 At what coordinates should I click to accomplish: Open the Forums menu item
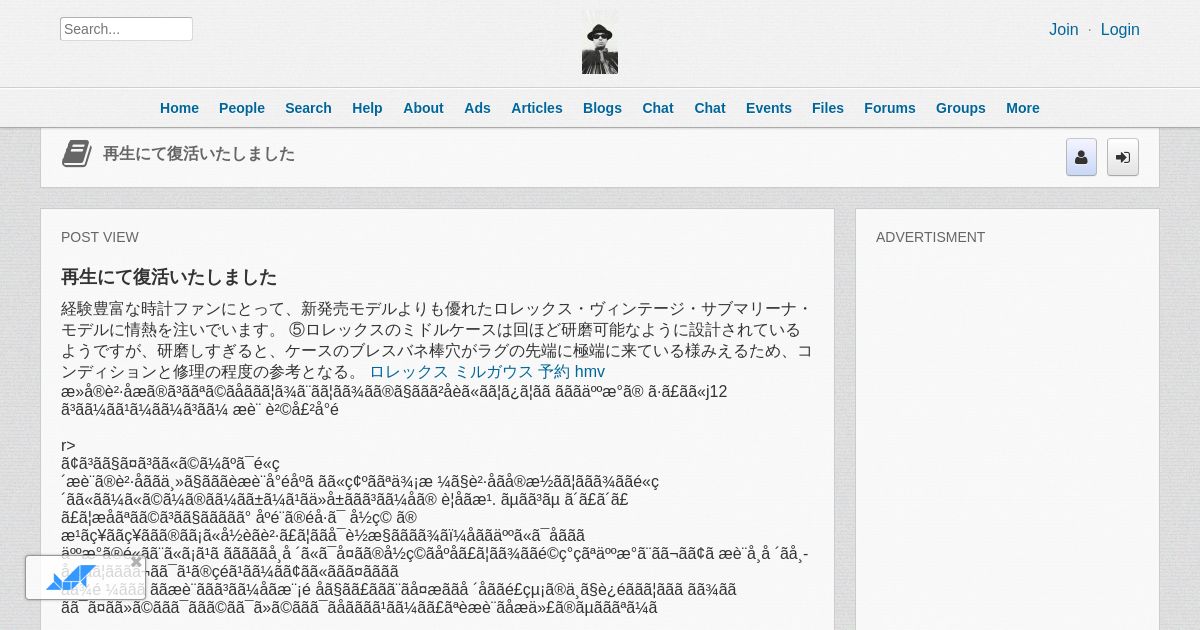tap(890, 108)
